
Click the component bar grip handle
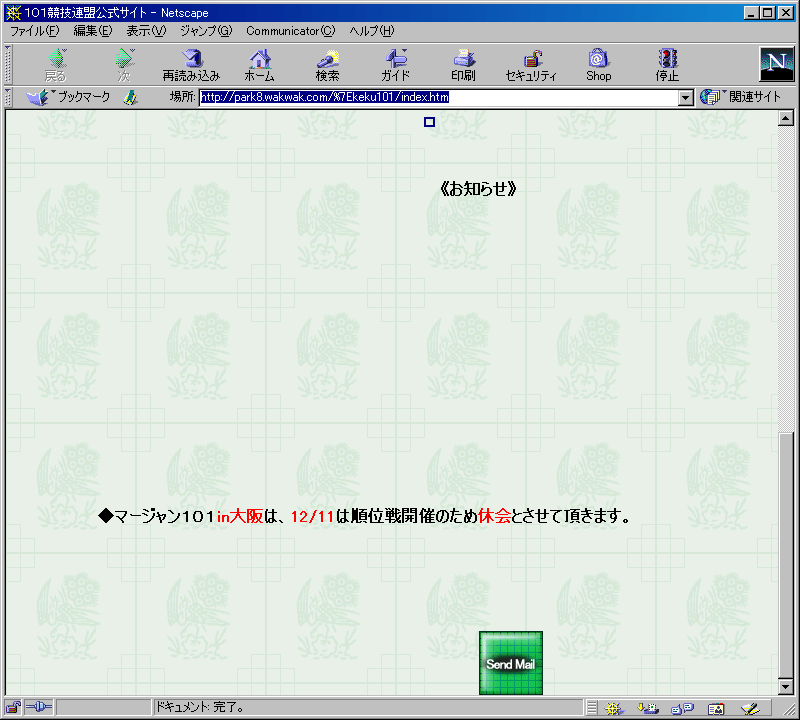592,708
